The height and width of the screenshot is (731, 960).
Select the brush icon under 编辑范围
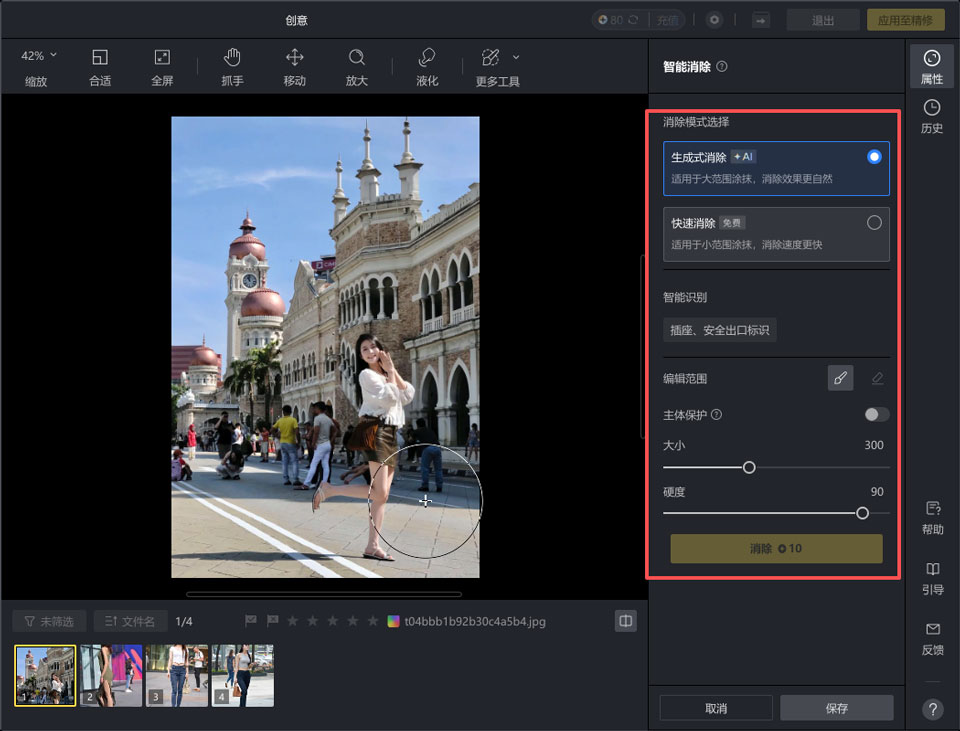(x=840, y=378)
